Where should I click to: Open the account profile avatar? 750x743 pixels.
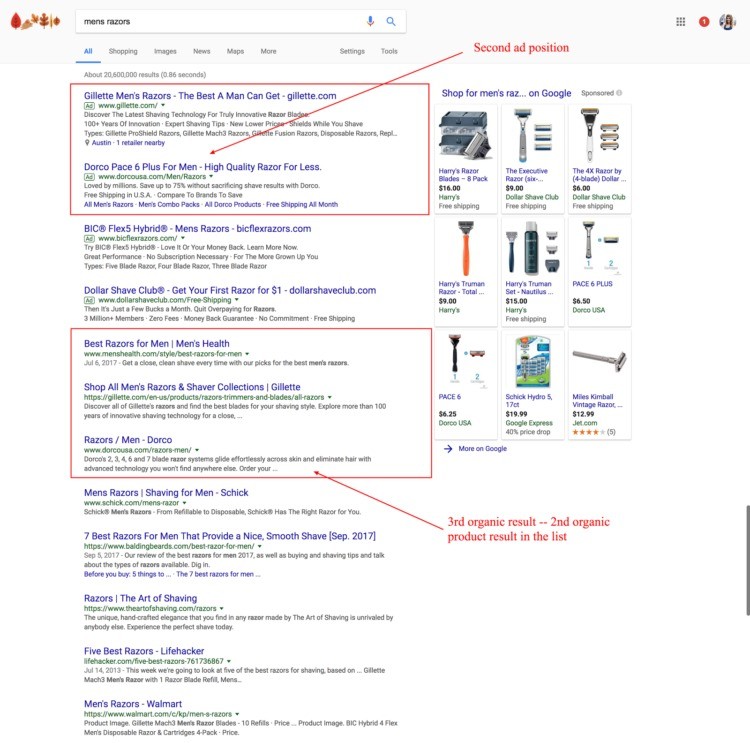point(727,21)
